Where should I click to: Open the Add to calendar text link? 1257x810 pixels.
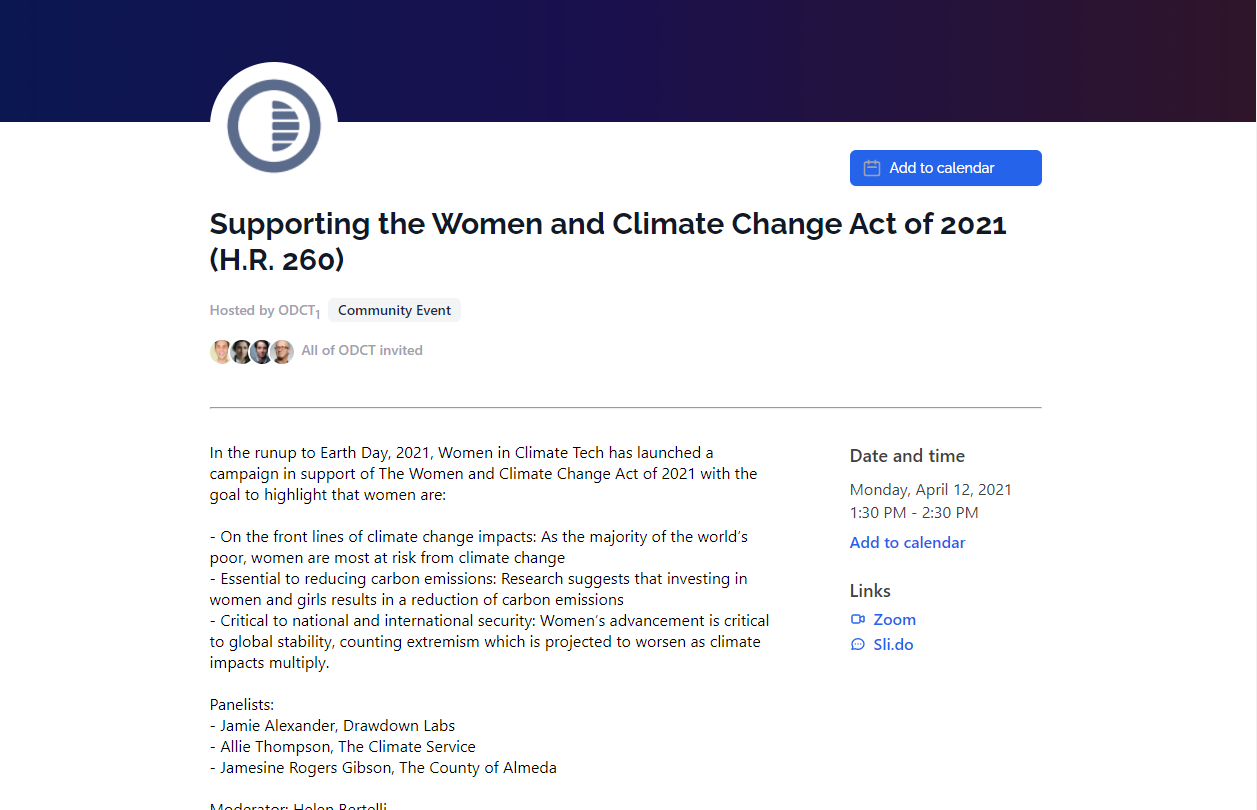pos(907,542)
